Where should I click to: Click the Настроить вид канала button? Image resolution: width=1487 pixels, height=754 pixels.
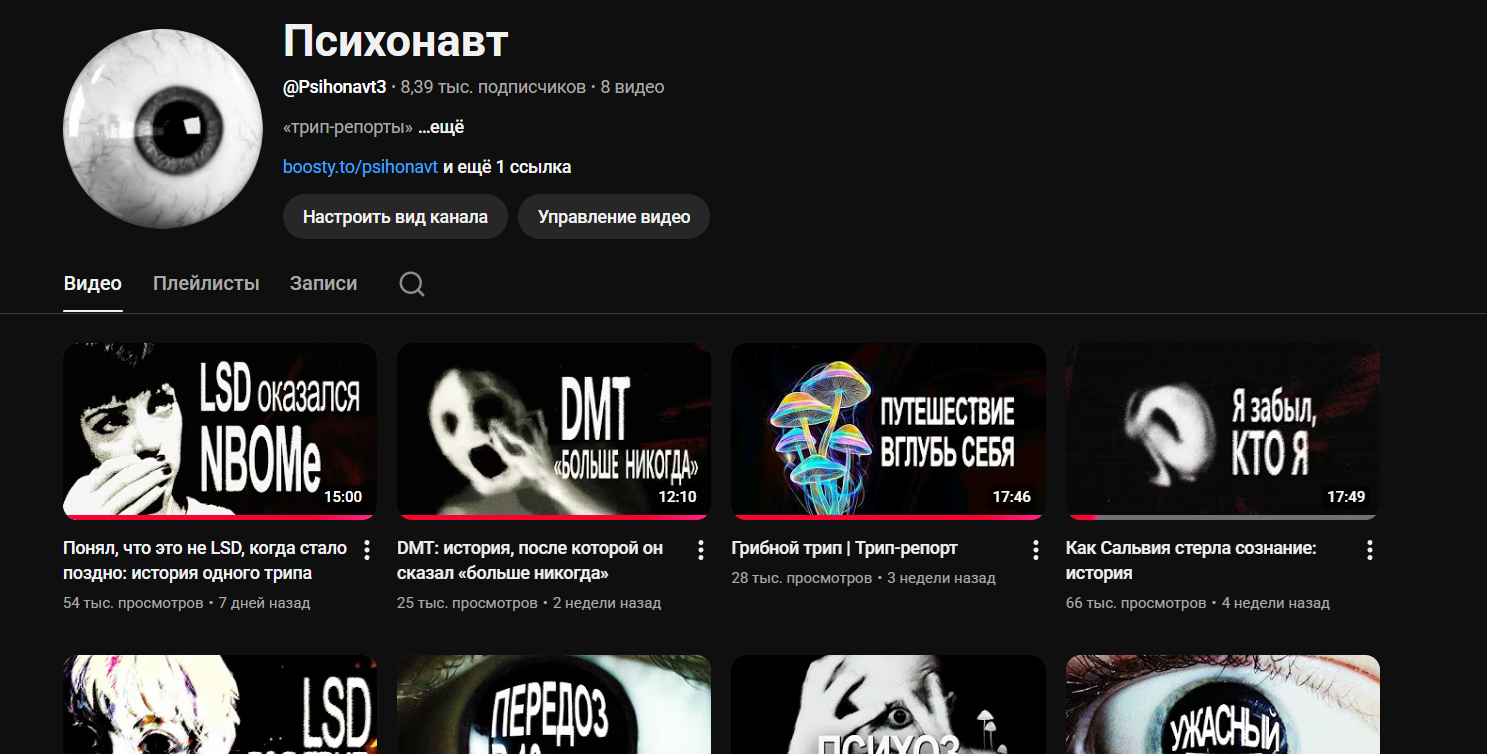coord(395,217)
